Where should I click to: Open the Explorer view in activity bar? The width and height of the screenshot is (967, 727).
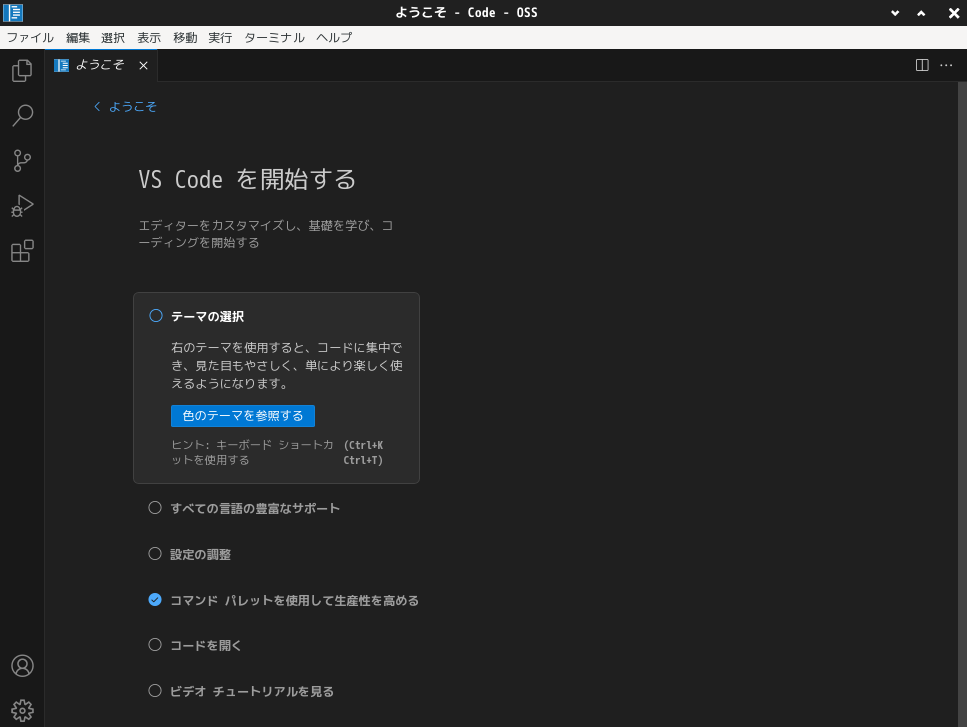pos(22,70)
